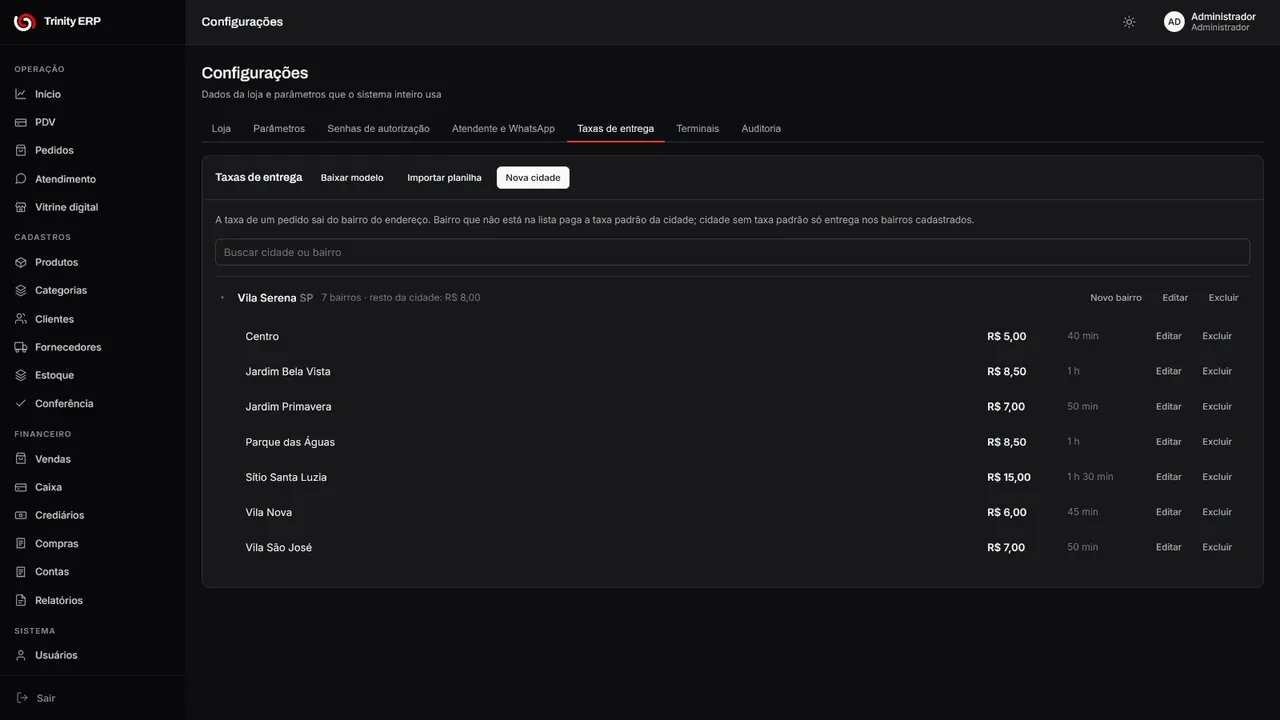Screen dimensions: 1280x720
Task: Add Novo bairro to Vila Serena
Action: click(x=1116, y=298)
